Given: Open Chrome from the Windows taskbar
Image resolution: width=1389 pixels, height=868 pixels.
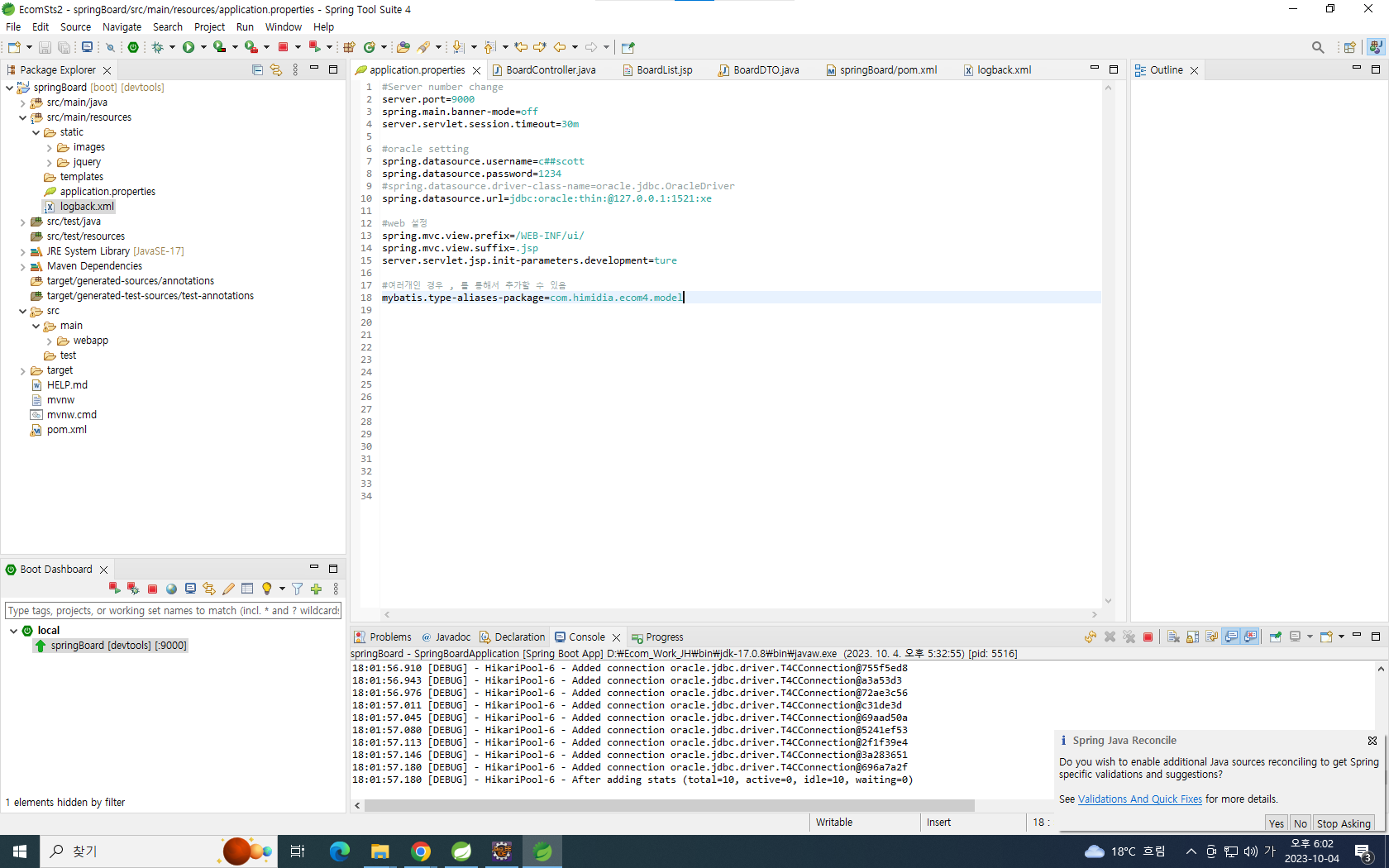Looking at the screenshot, I should [x=421, y=851].
